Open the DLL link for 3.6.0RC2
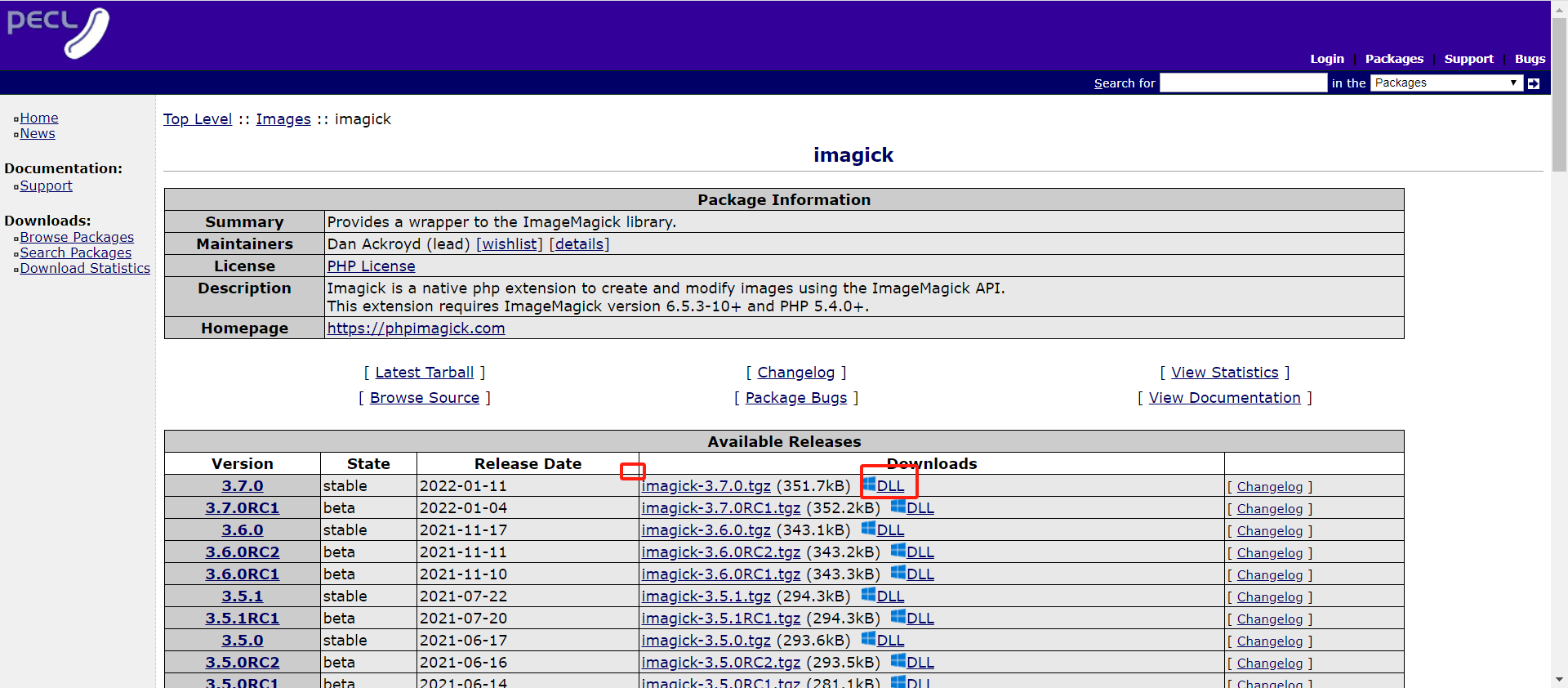1568x688 pixels. click(920, 552)
